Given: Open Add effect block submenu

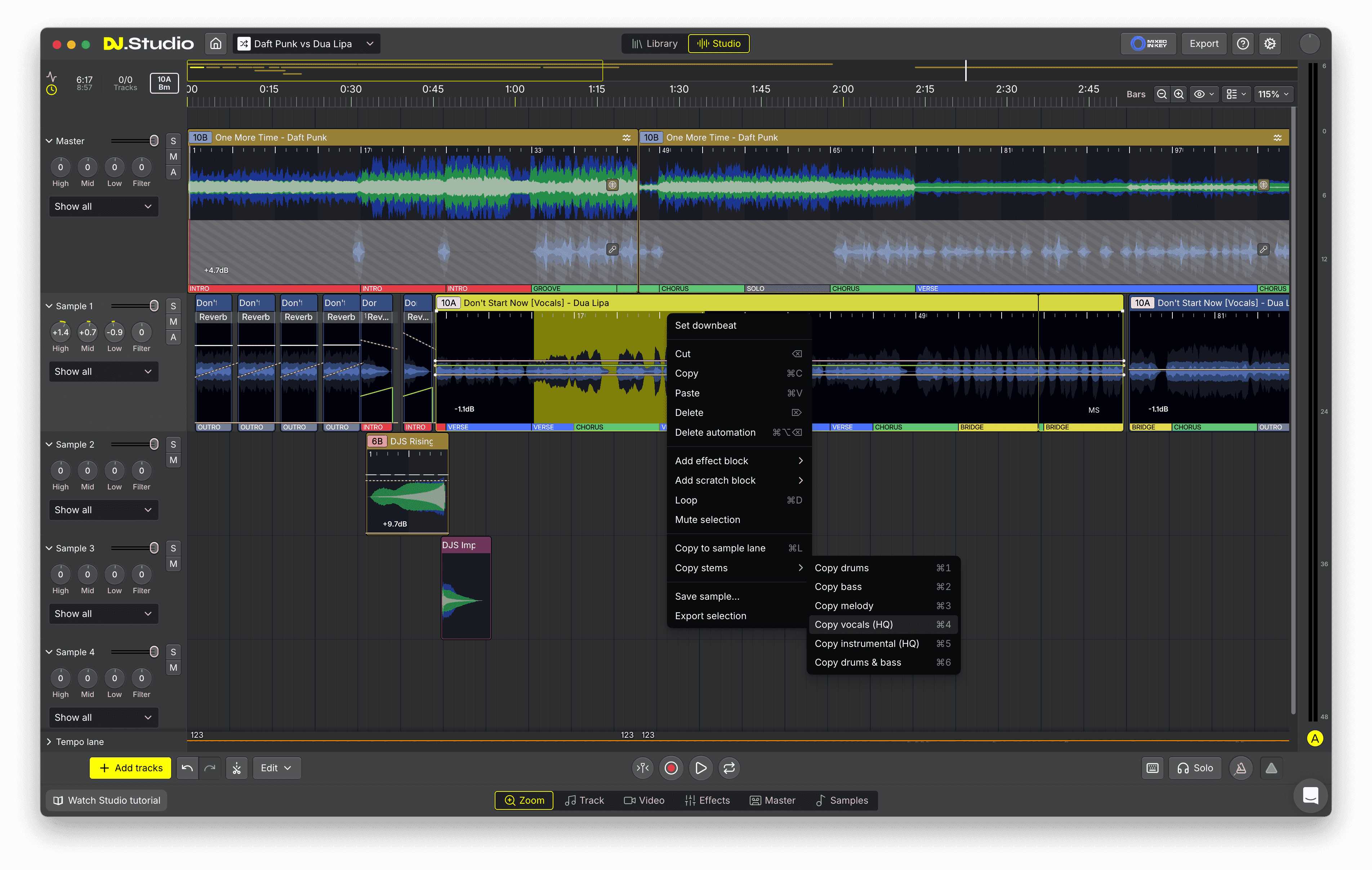Looking at the screenshot, I should coord(738,461).
